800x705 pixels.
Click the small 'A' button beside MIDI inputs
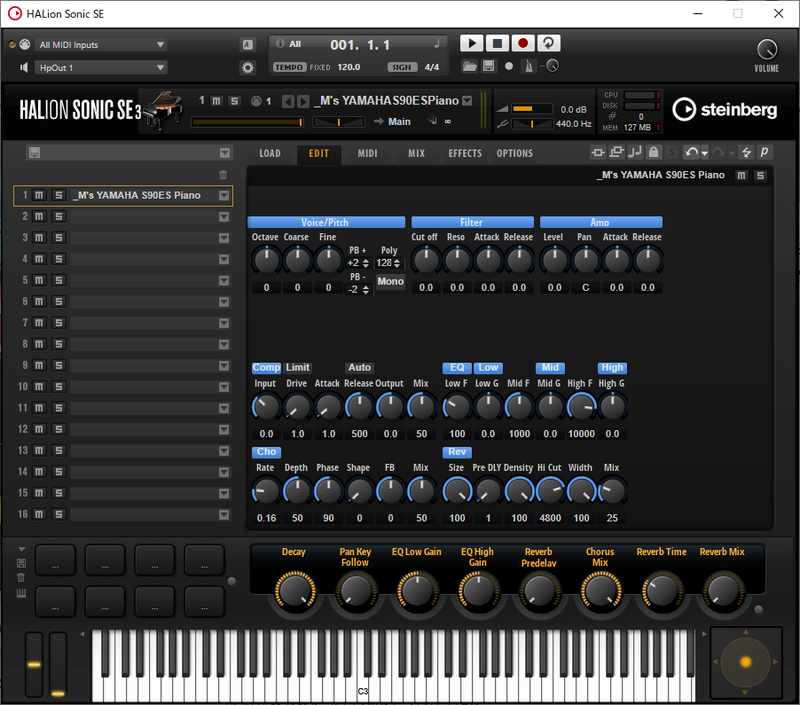click(x=247, y=45)
